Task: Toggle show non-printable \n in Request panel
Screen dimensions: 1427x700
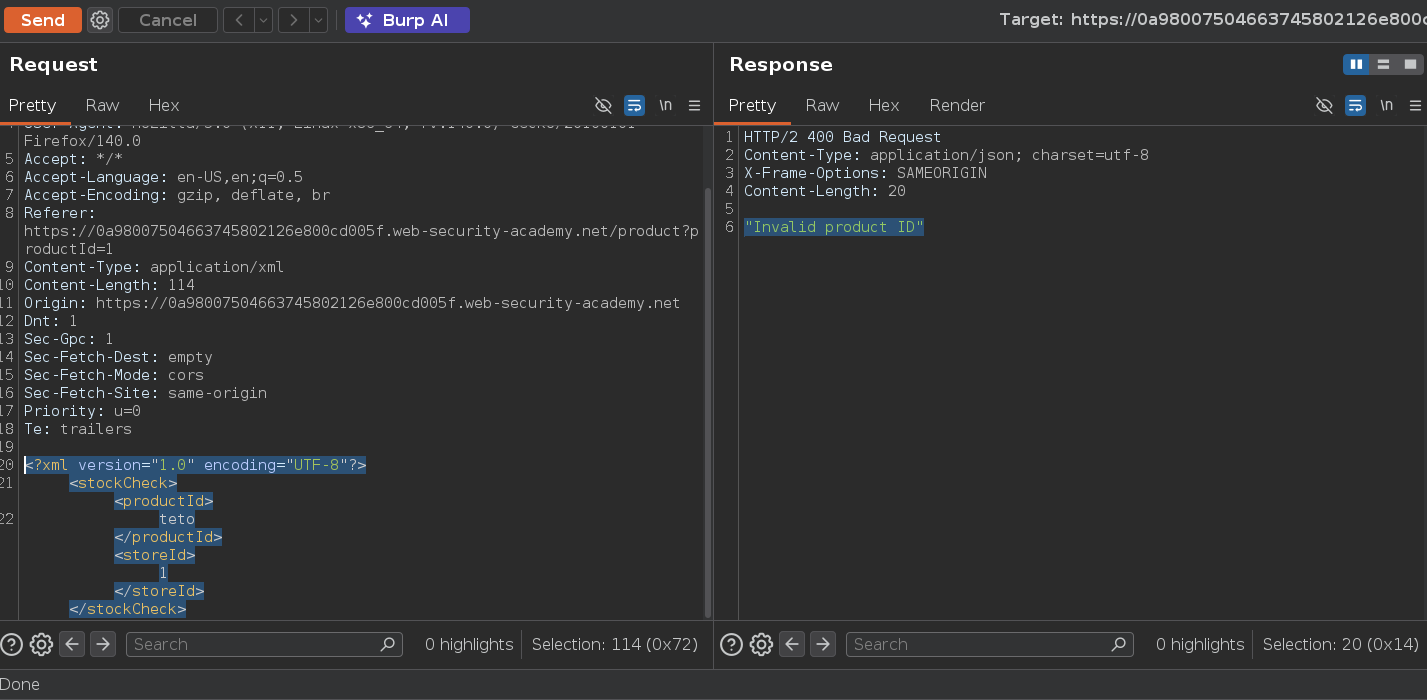Action: tap(665, 105)
